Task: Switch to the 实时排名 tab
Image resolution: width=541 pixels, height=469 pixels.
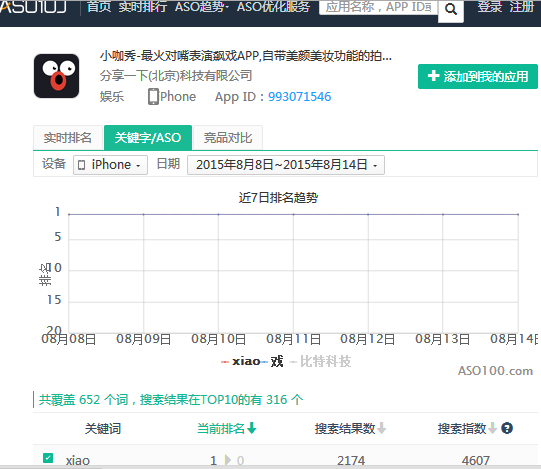Action: [68, 138]
